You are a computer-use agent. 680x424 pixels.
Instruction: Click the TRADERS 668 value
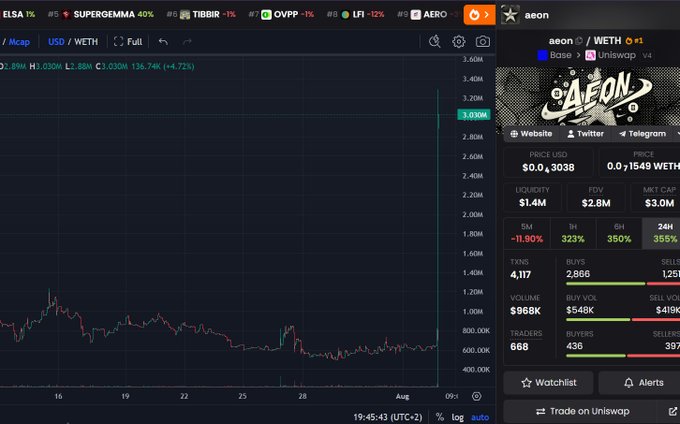[519, 347]
